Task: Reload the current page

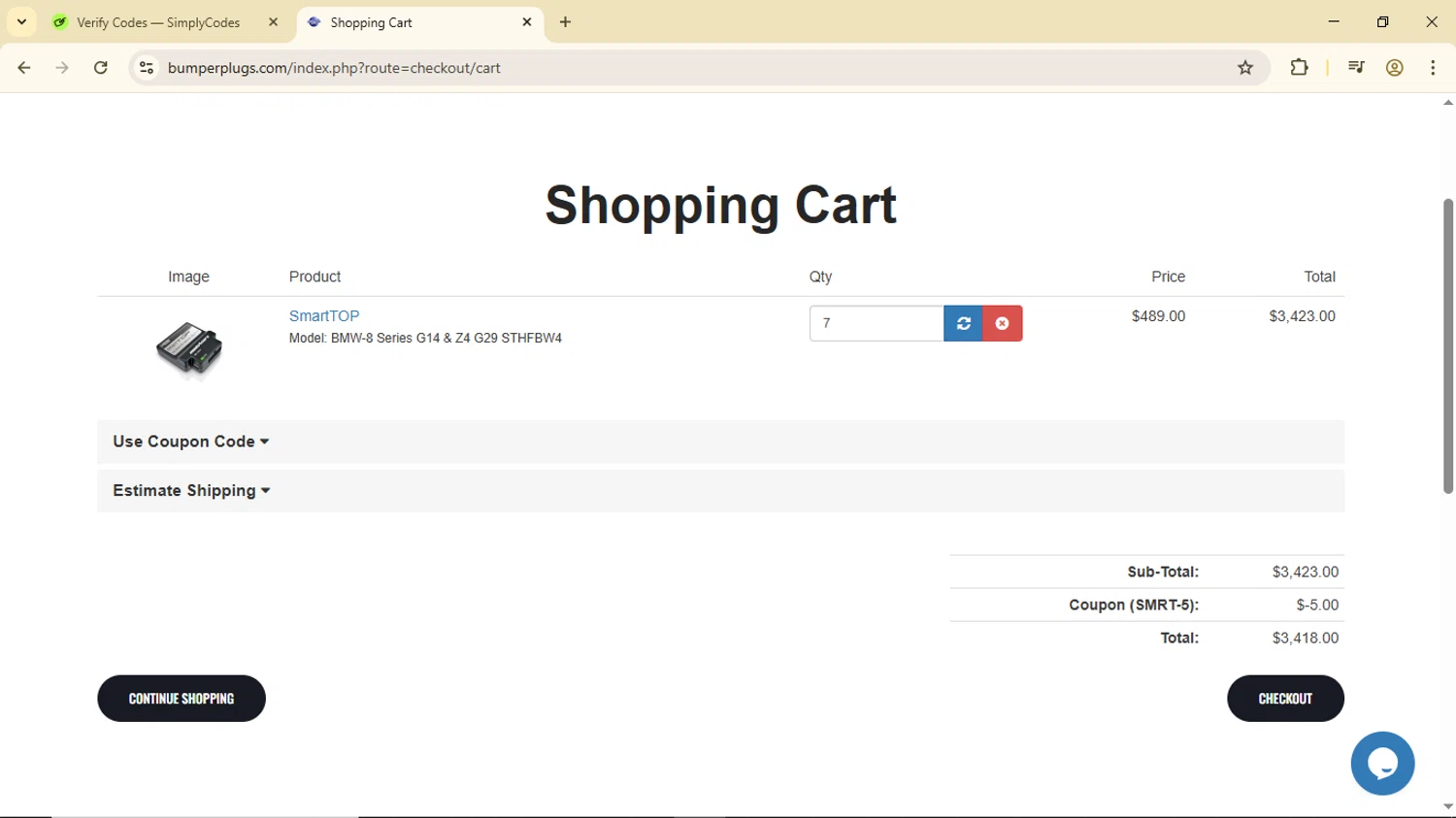Action: 101,68
